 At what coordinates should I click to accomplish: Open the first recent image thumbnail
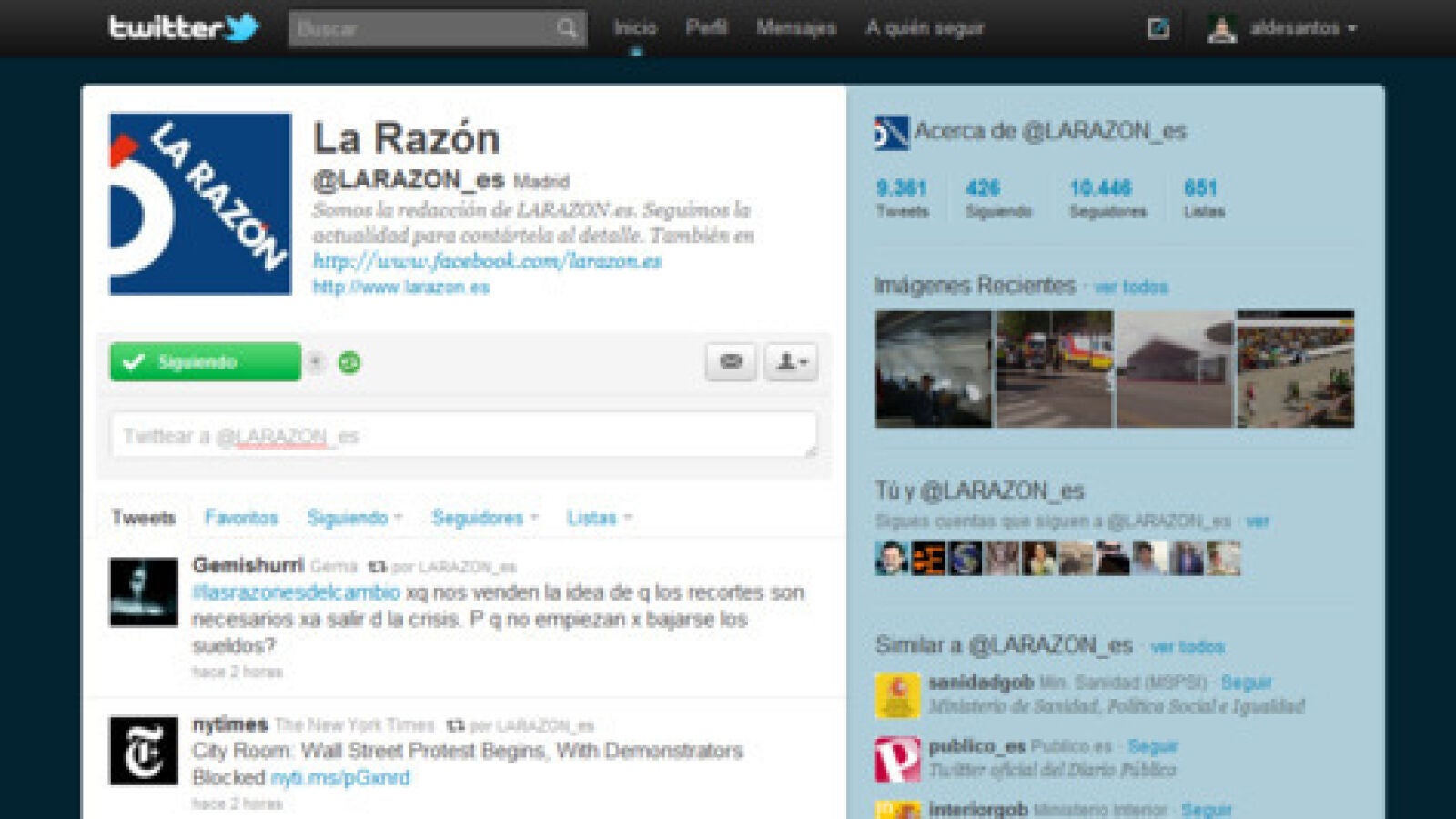tap(933, 369)
